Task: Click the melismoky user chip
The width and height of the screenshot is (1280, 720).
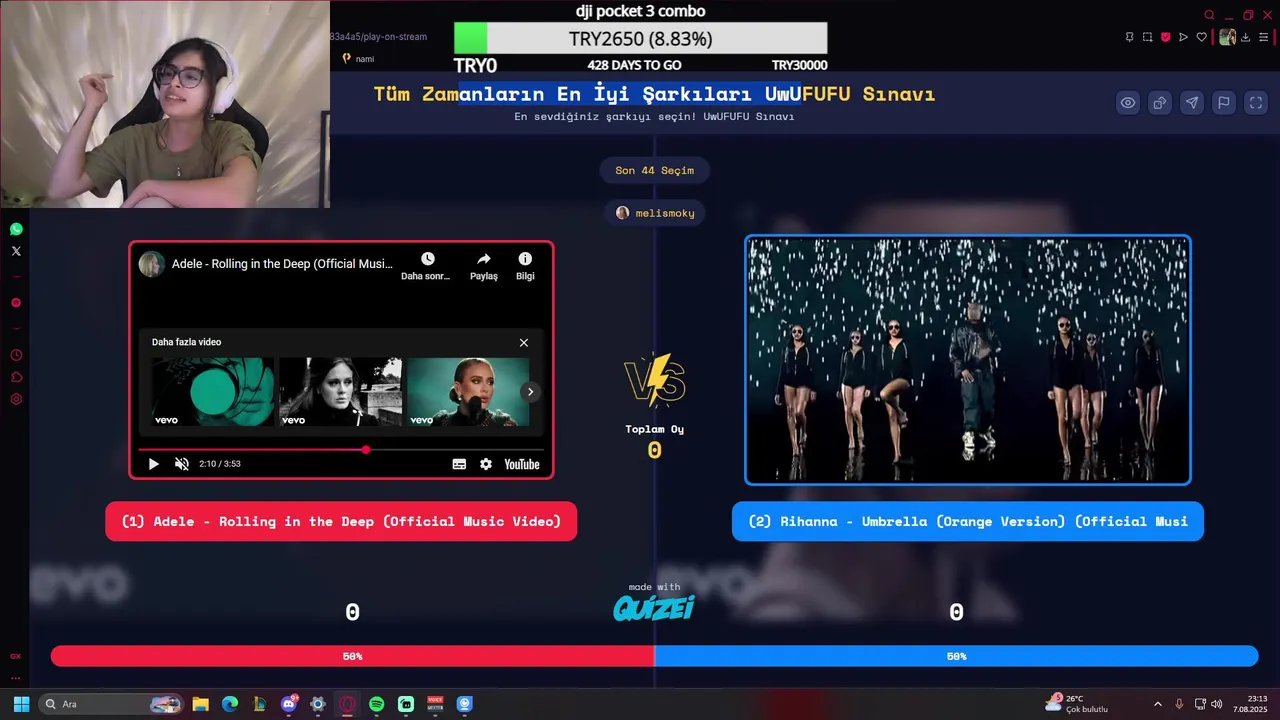Action: tap(656, 213)
